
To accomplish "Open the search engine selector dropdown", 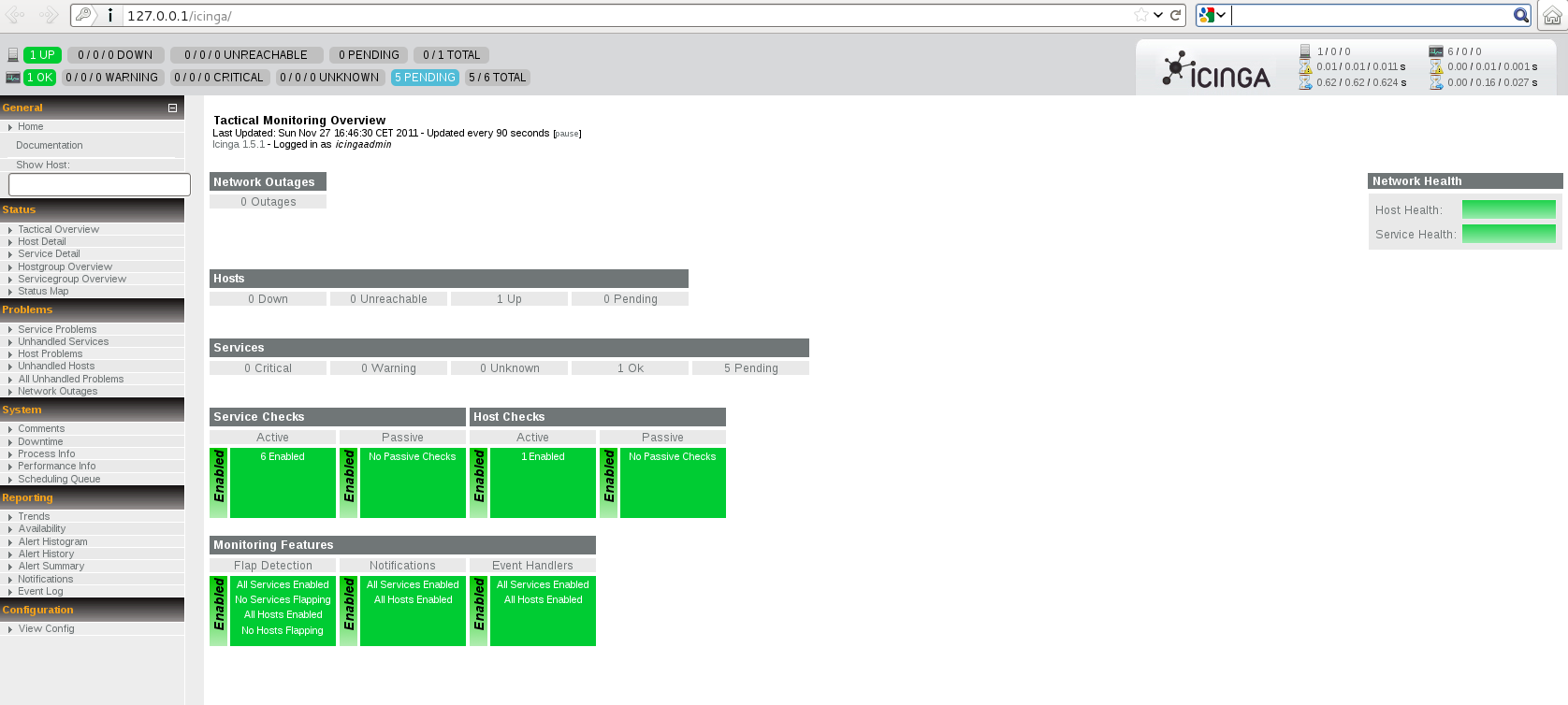I will coord(1212,15).
